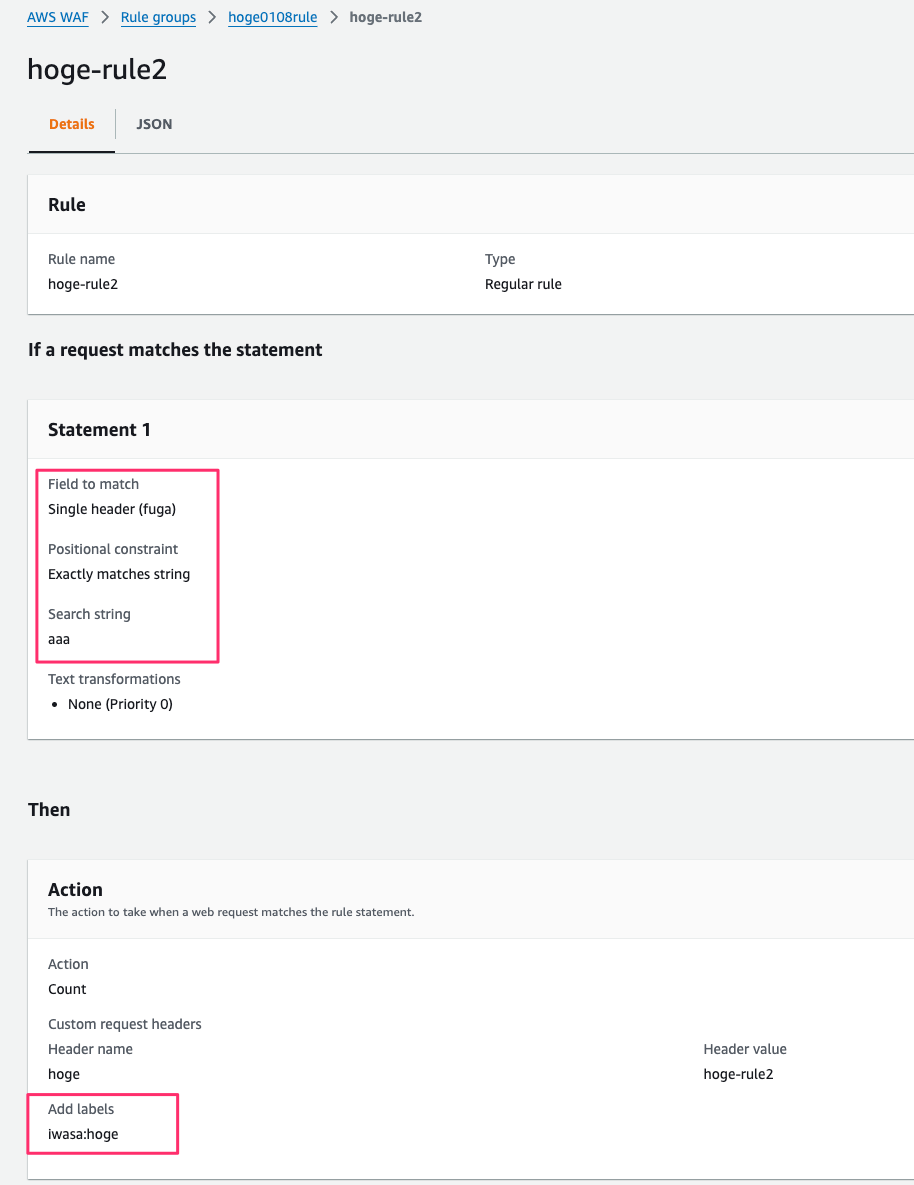Navigate to the hoge0108rule breadcrumb link
Image resolution: width=914 pixels, height=1185 pixels.
point(272,17)
